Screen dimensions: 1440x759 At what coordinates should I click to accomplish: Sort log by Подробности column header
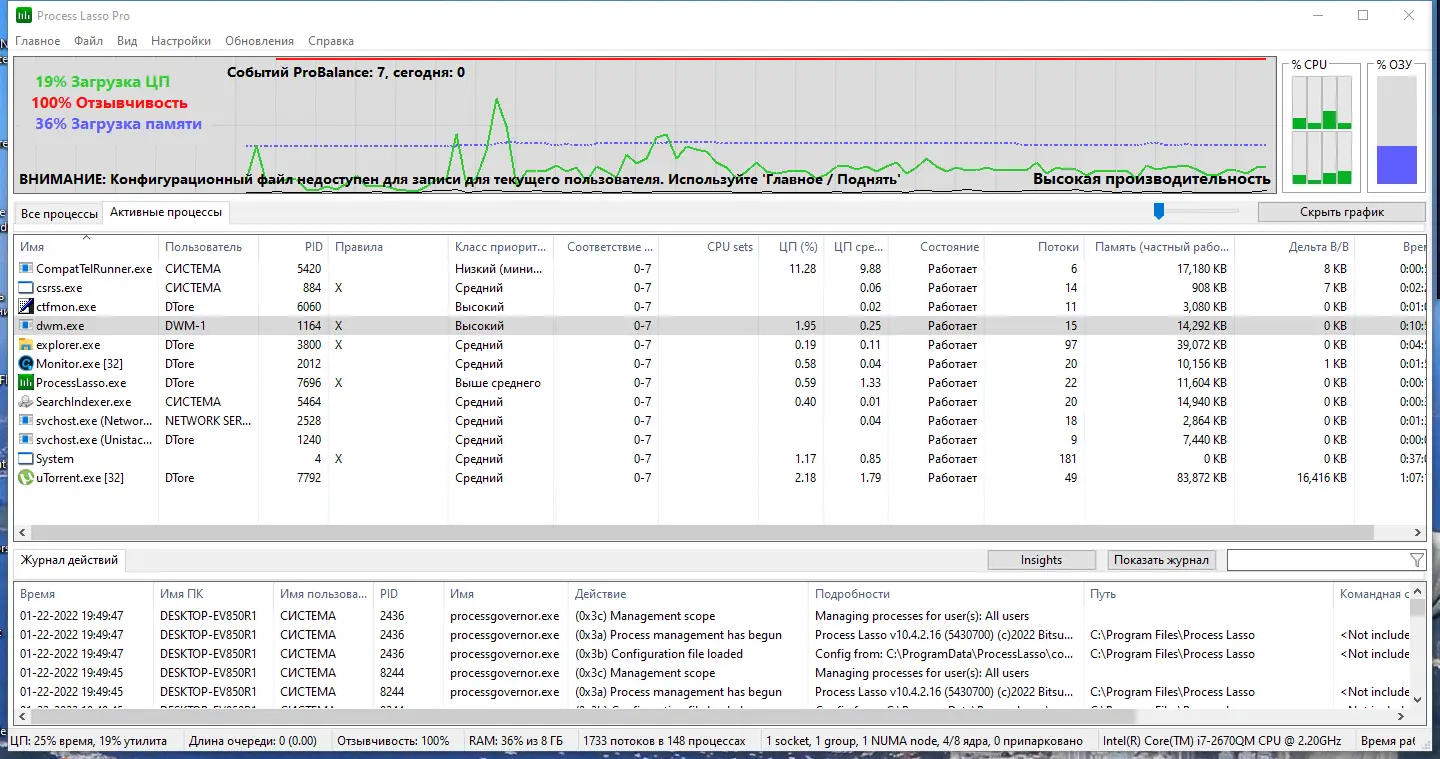(945, 594)
